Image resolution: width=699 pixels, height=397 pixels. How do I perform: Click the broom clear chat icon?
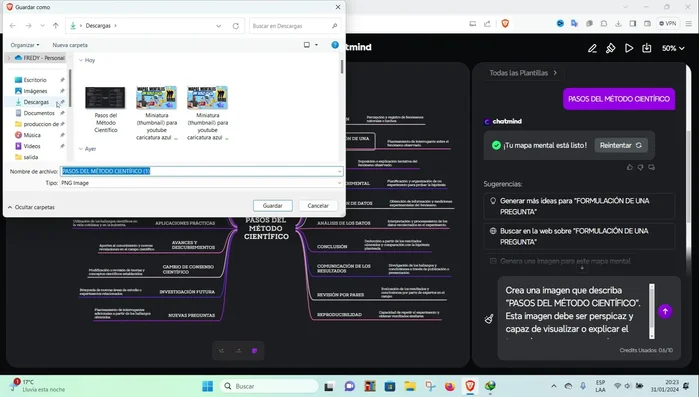tap(489, 319)
